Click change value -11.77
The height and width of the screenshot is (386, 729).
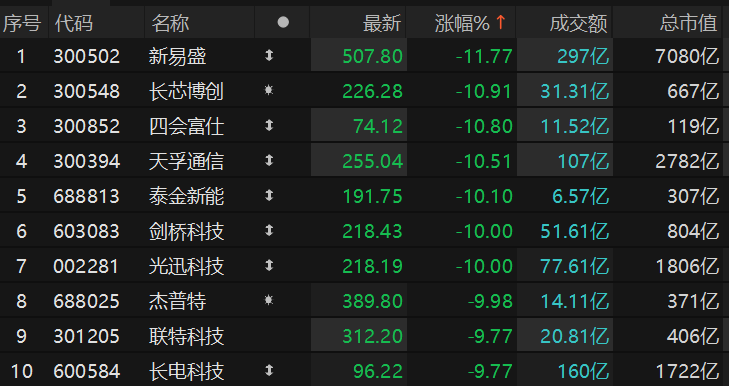(x=484, y=56)
